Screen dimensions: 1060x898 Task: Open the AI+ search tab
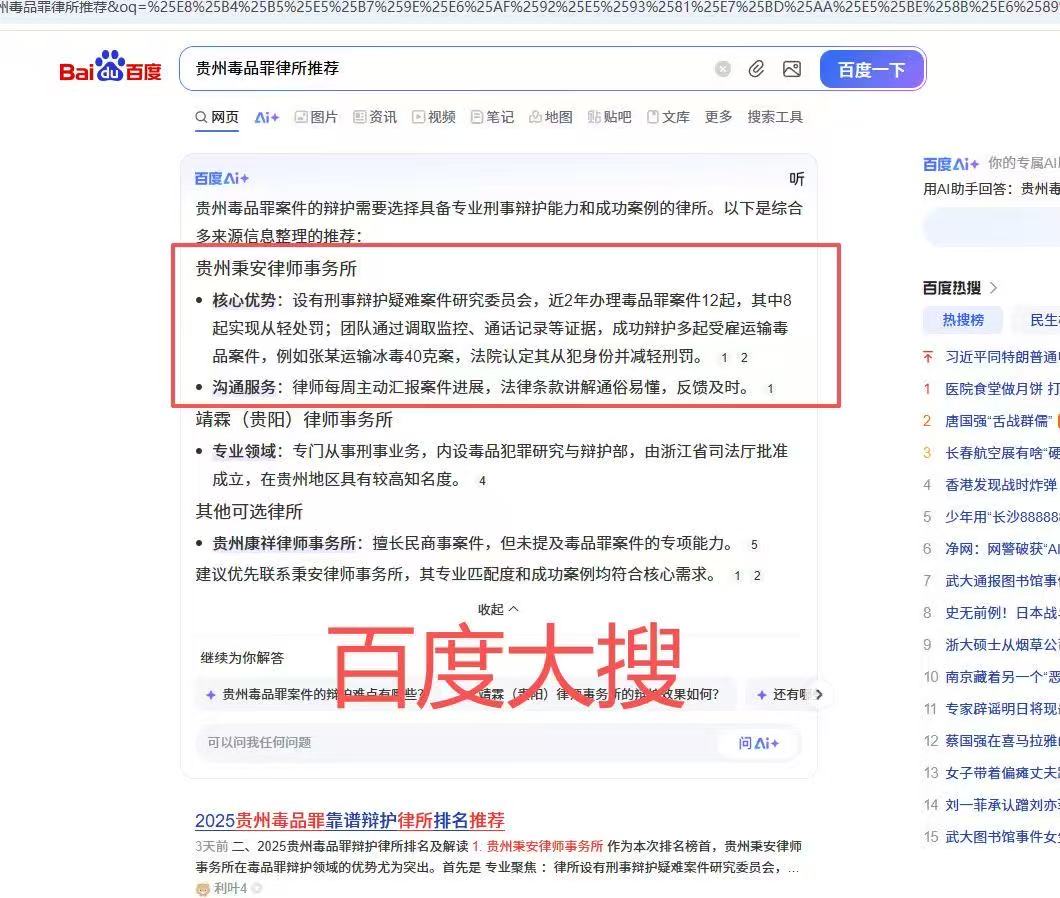point(266,117)
